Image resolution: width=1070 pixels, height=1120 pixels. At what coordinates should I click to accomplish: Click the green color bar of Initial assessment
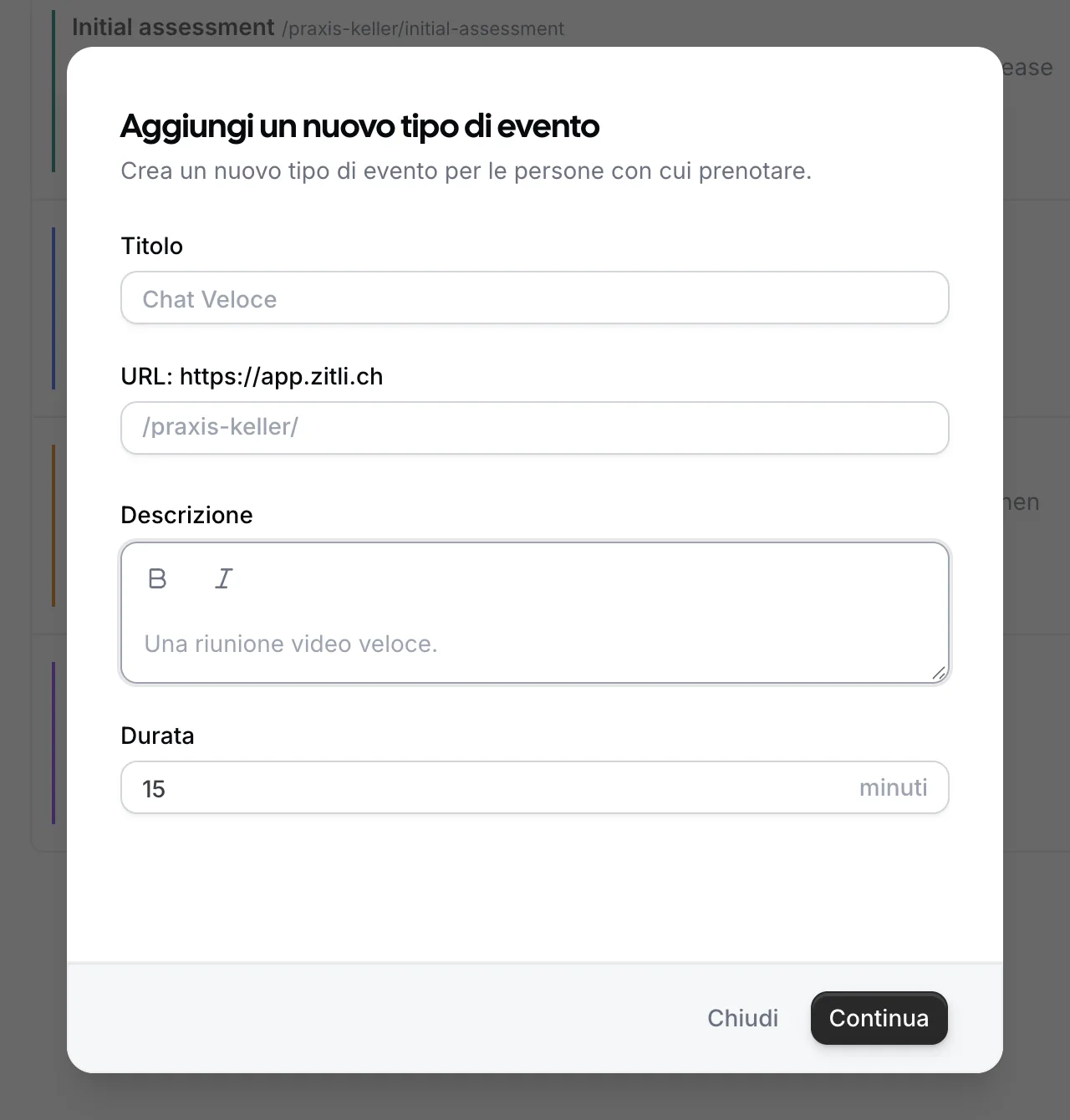tap(53, 90)
